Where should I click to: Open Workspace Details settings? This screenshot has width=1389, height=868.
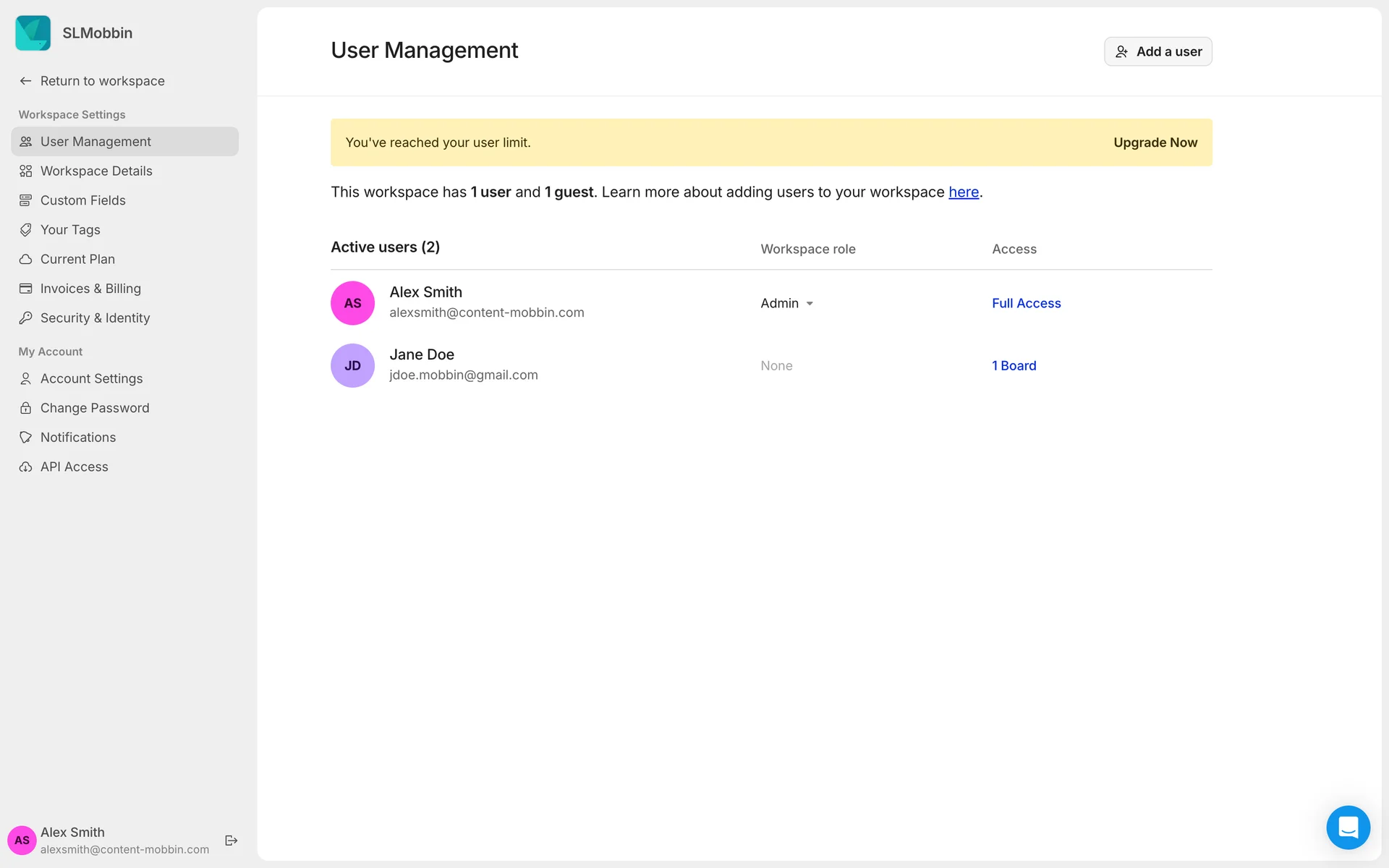click(x=95, y=171)
